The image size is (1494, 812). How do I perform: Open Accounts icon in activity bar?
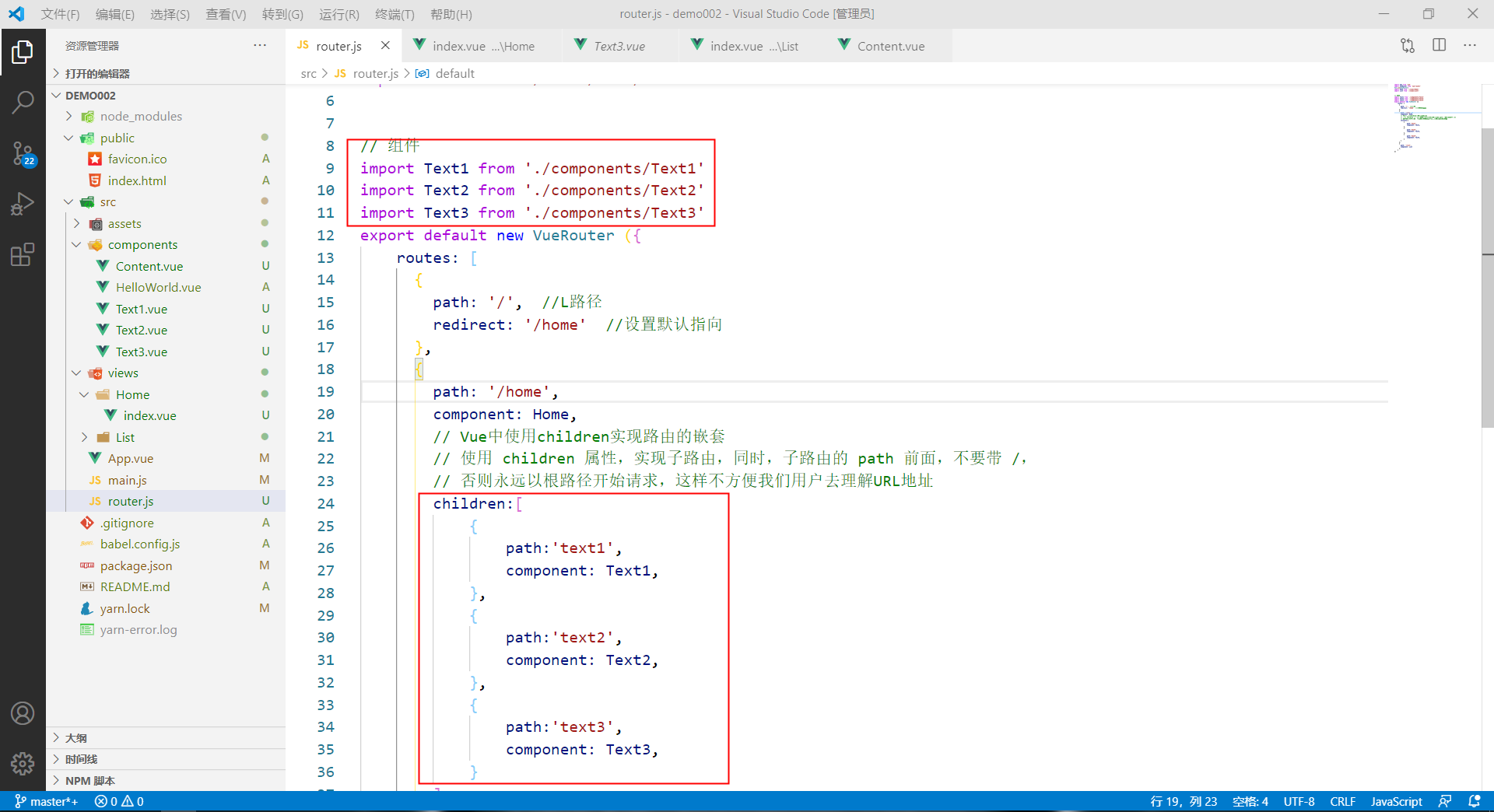pos(23,713)
